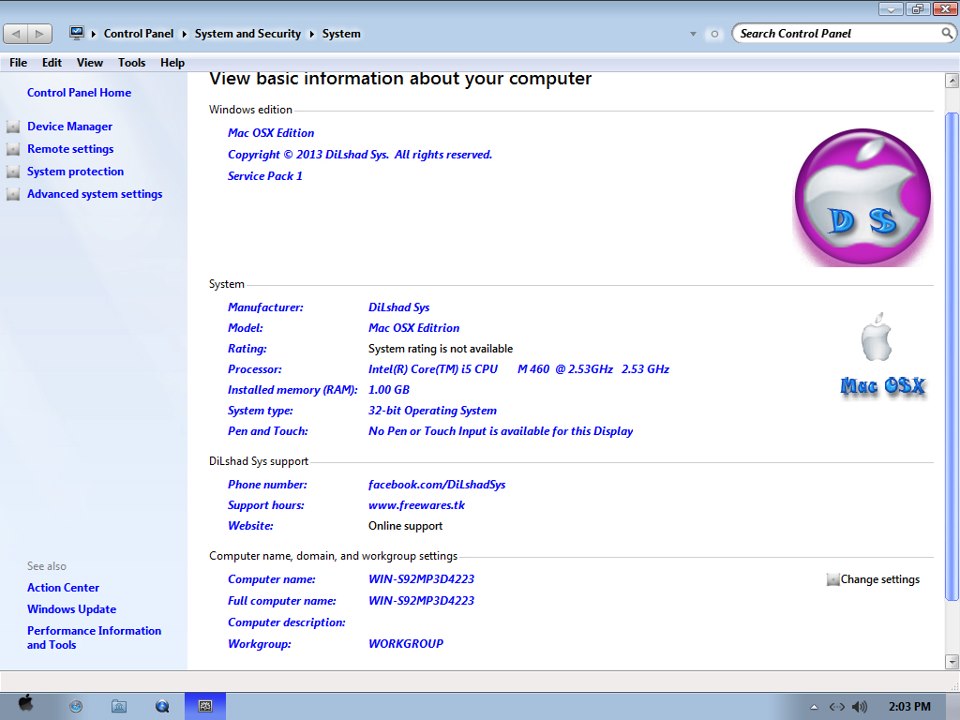Open Device Manager link

pos(70,126)
